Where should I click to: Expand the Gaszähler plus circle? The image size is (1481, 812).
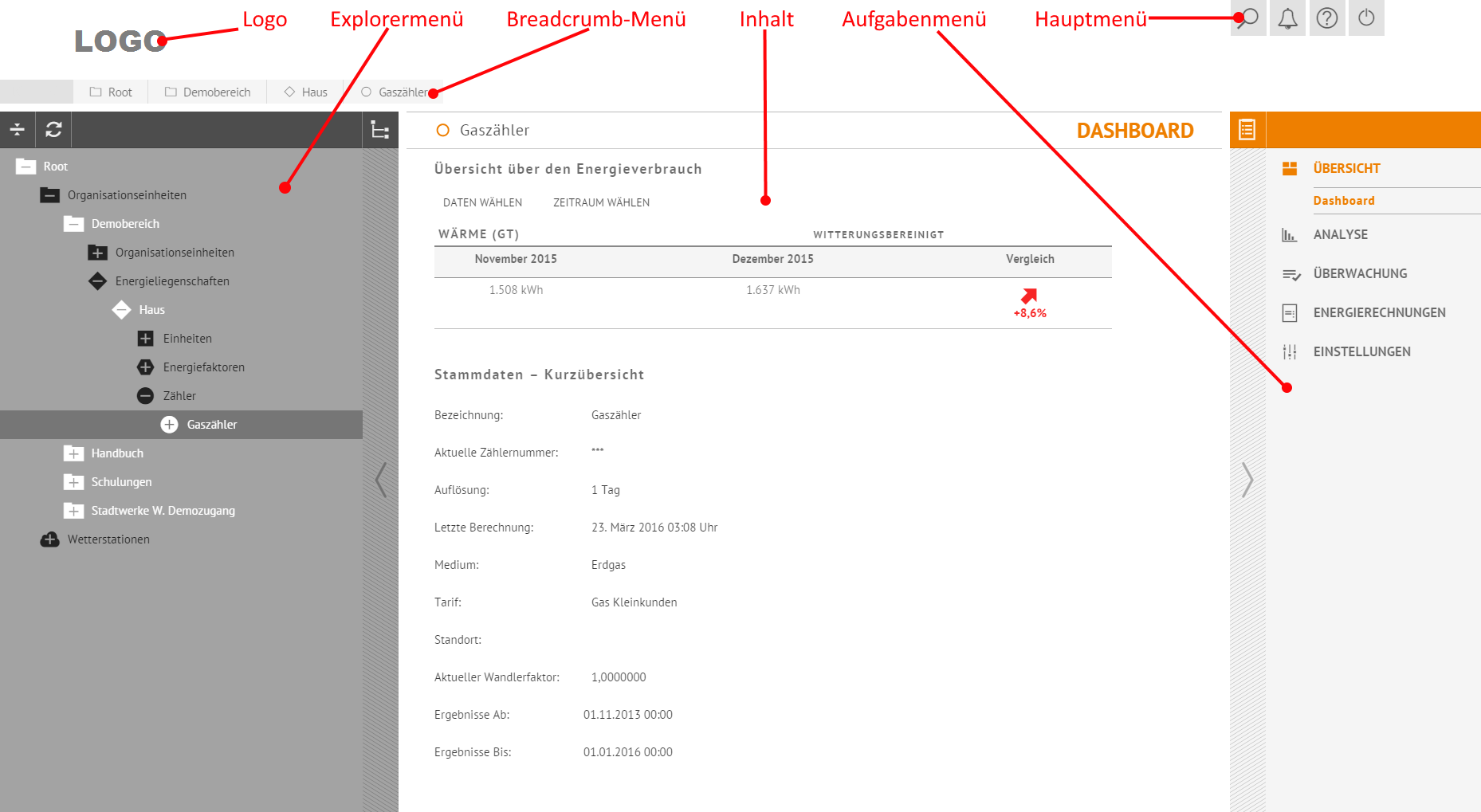(170, 425)
